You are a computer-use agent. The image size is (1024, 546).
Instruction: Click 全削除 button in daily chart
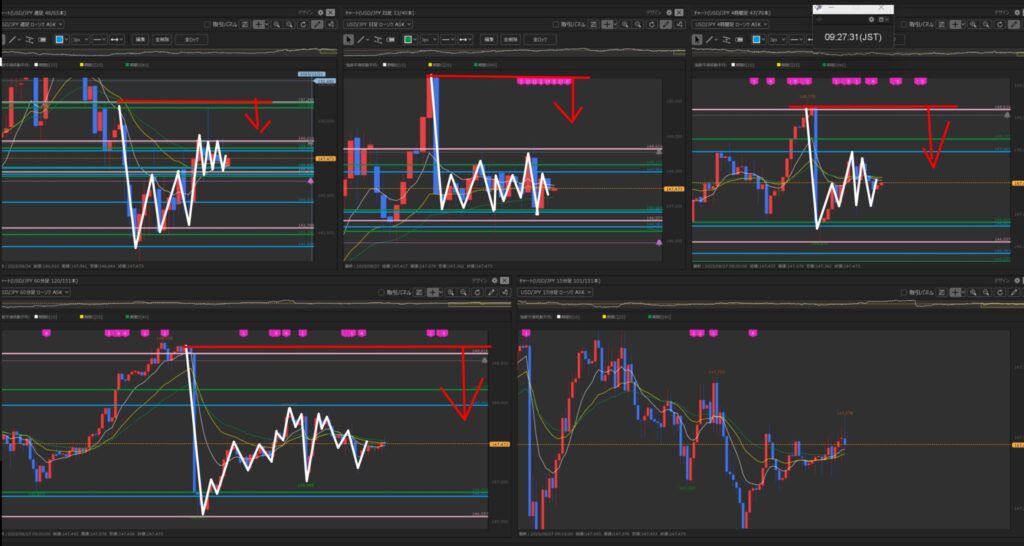coord(511,39)
